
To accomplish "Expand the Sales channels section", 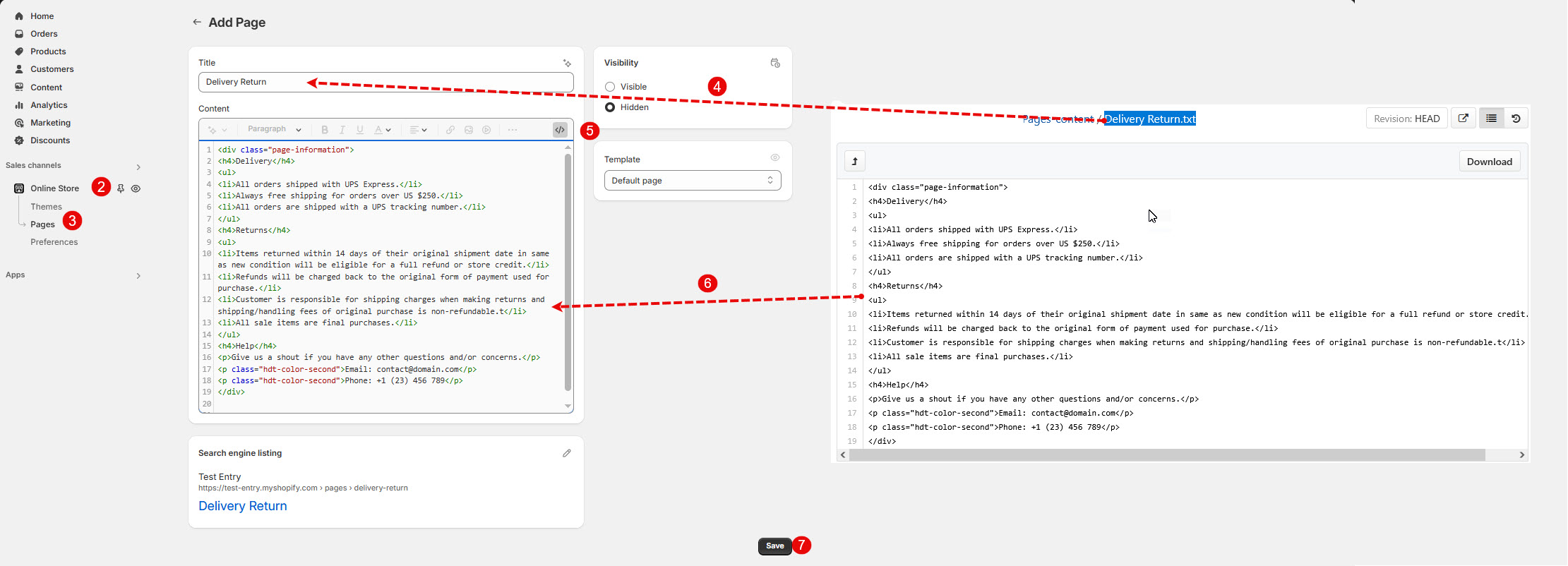I will tap(138, 167).
